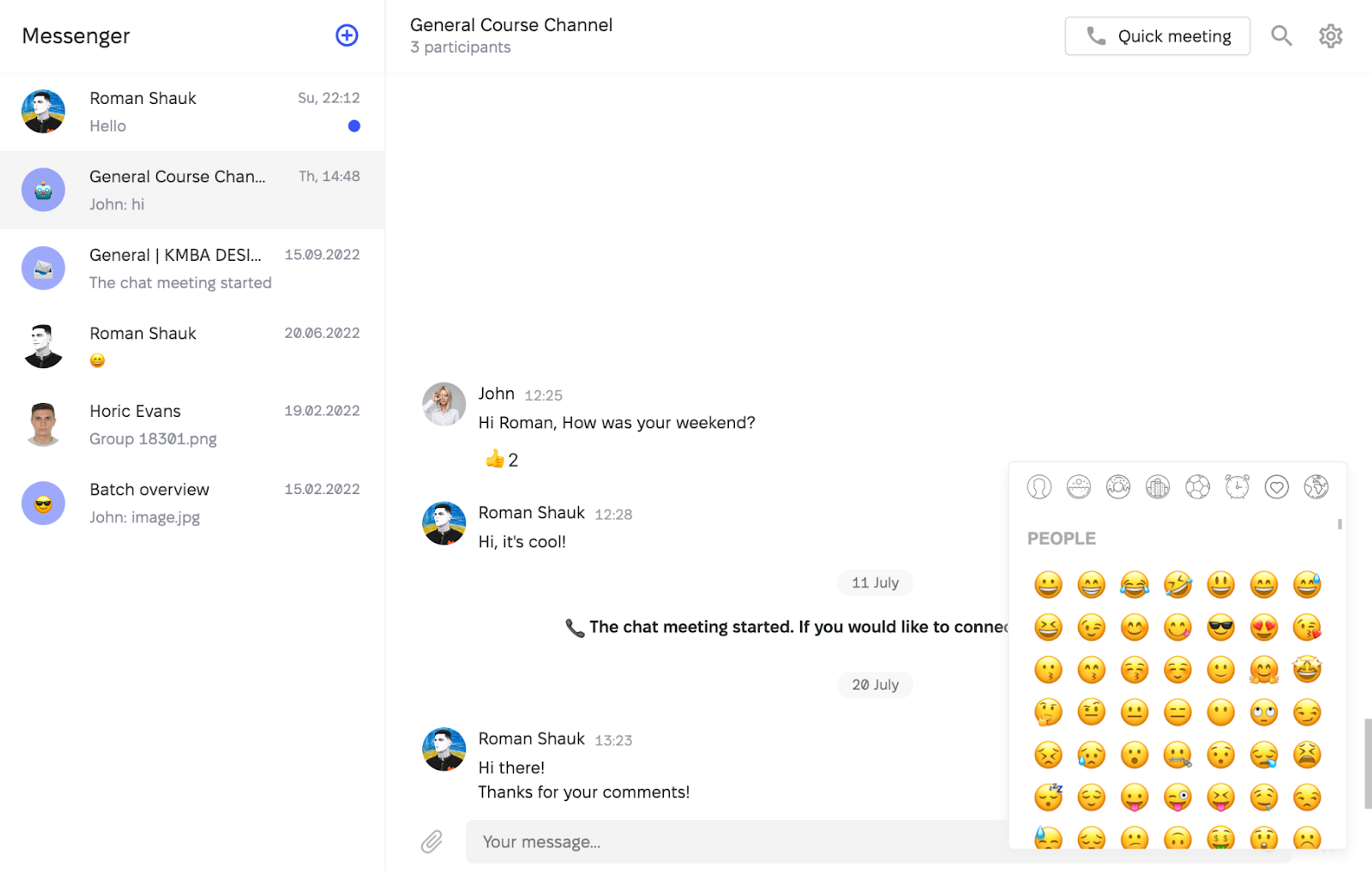The height and width of the screenshot is (871, 1372).
Task: Open the Symbols heart emoji category
Action: coord(1276,487)
